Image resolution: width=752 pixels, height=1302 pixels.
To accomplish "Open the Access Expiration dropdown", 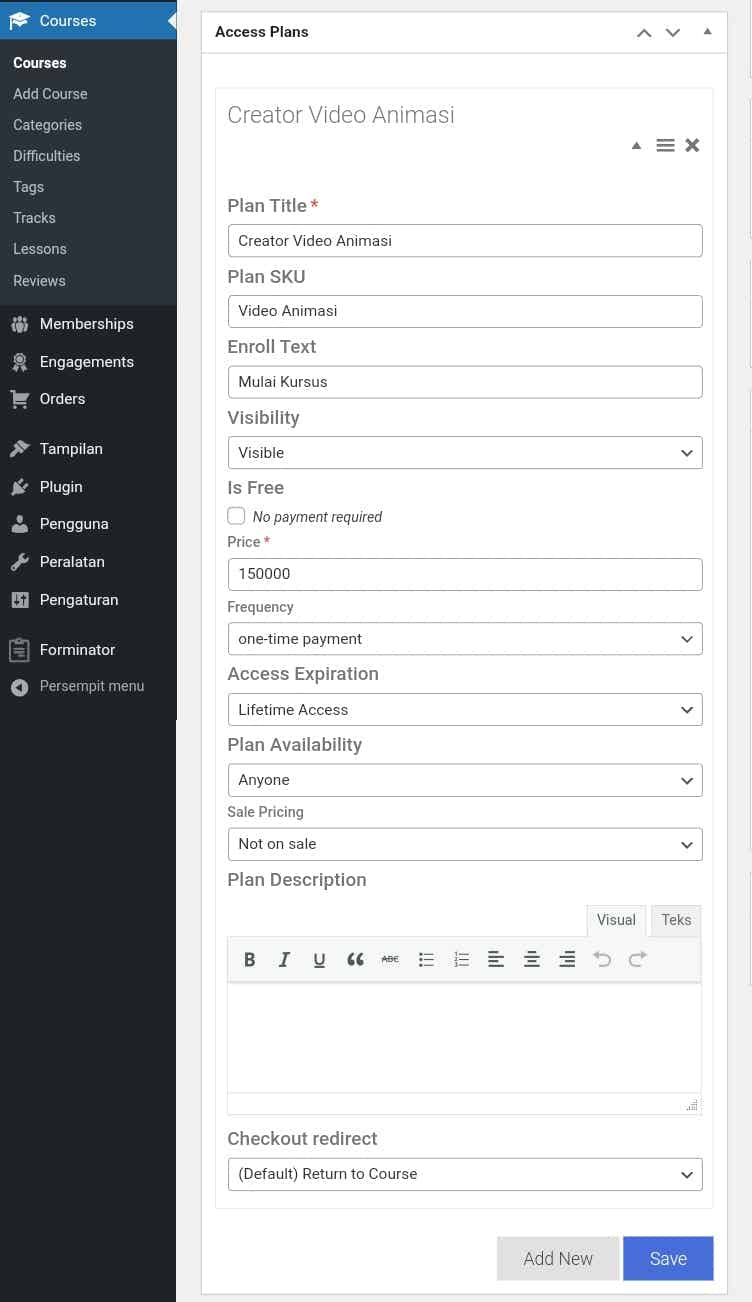I will pos(465,710).
